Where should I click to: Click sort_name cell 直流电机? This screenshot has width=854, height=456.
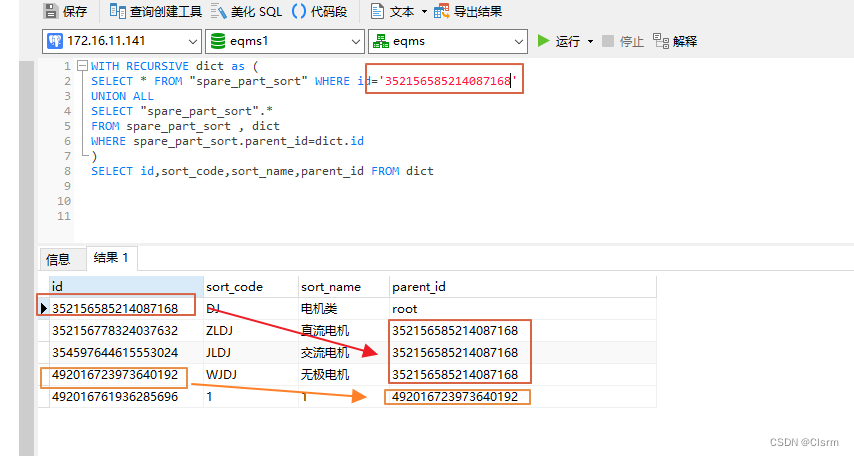(x=344, y=331)
